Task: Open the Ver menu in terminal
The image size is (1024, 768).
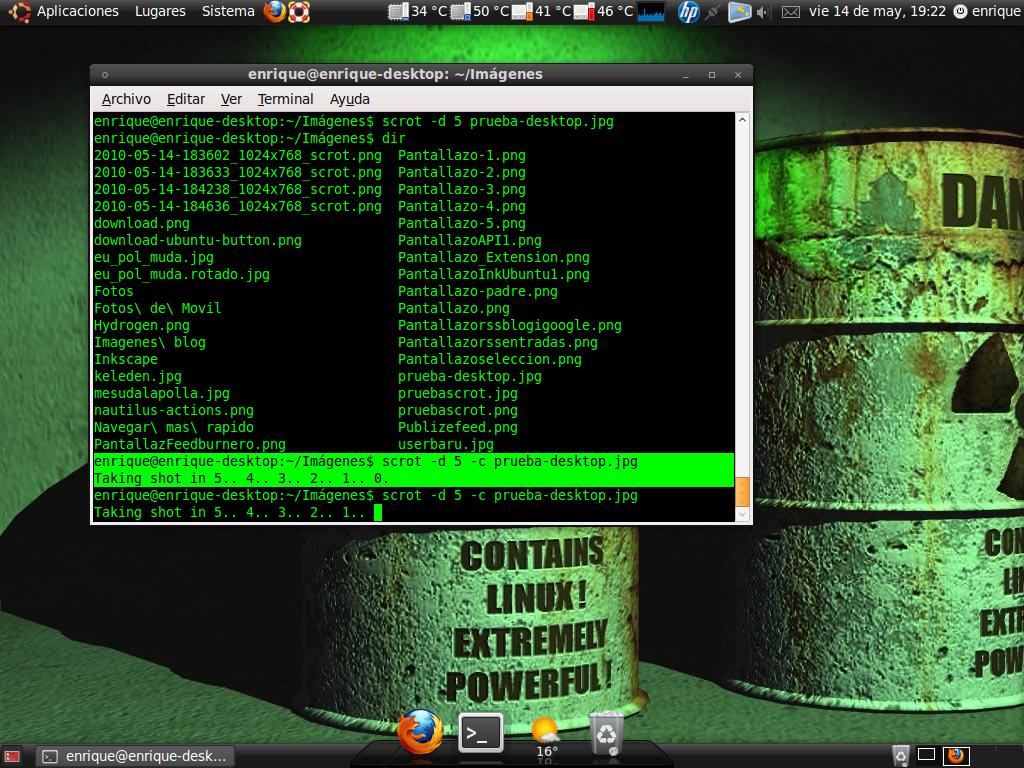Action: point(231,99)
